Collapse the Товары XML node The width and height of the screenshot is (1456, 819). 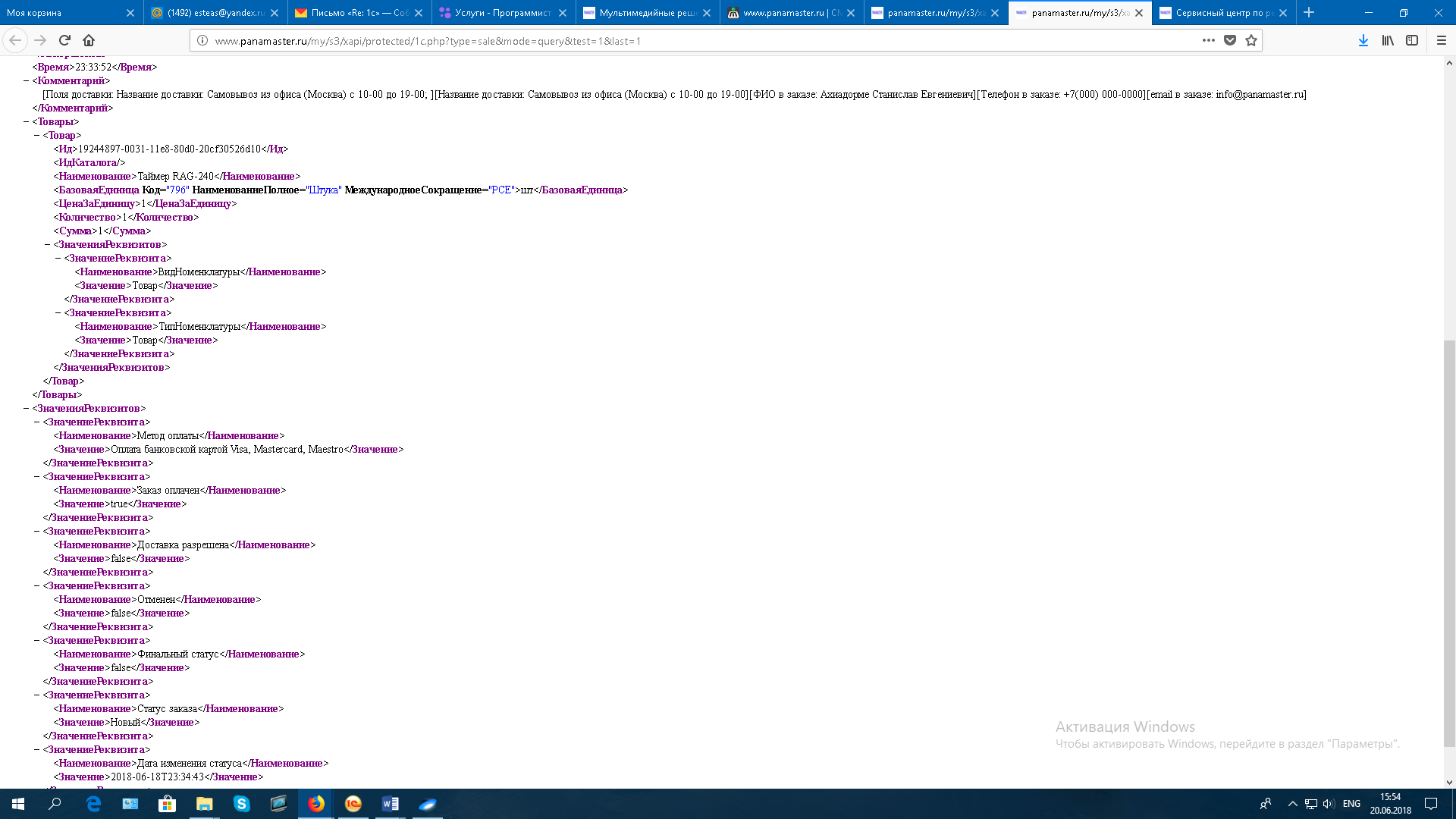[x=27, y=121]
